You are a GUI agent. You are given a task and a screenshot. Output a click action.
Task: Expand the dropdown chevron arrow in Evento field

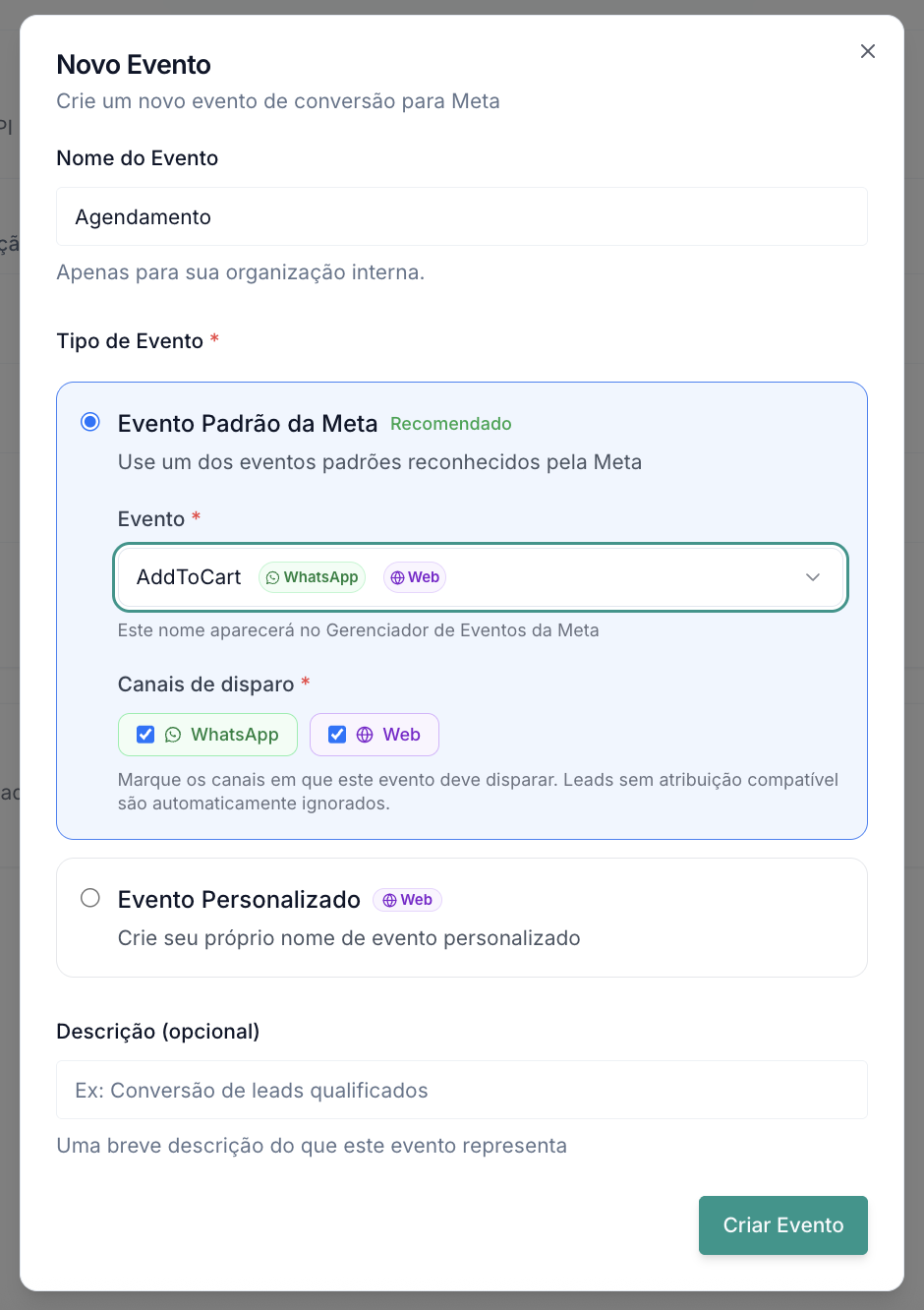[813, 577]
